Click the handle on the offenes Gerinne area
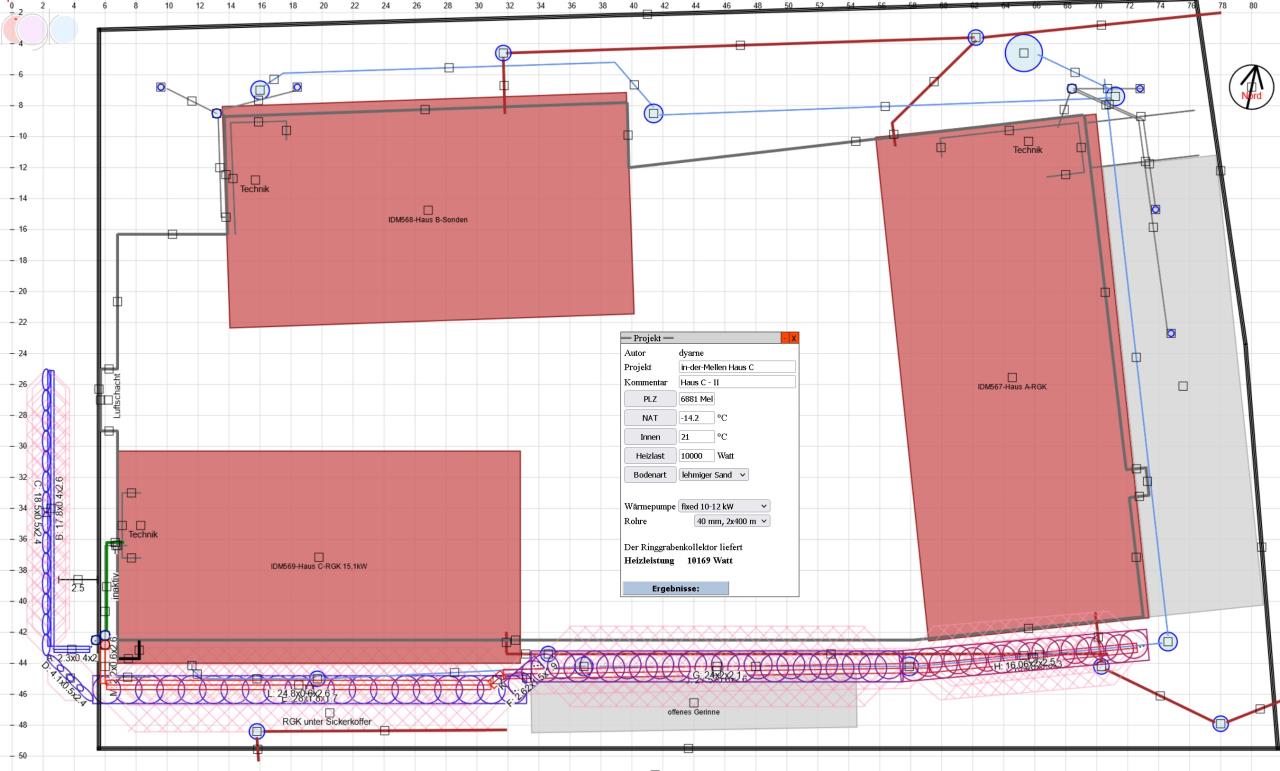The image size is (1280, 771). coord(694,703)
